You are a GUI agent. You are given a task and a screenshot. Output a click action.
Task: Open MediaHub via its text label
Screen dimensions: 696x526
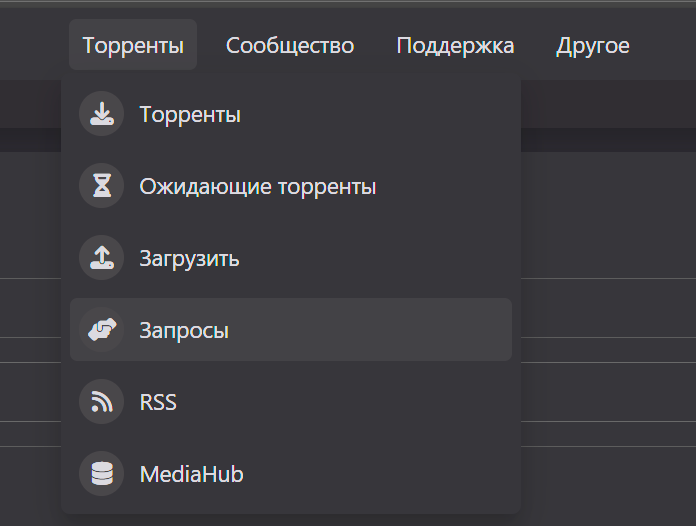[191, 475]
